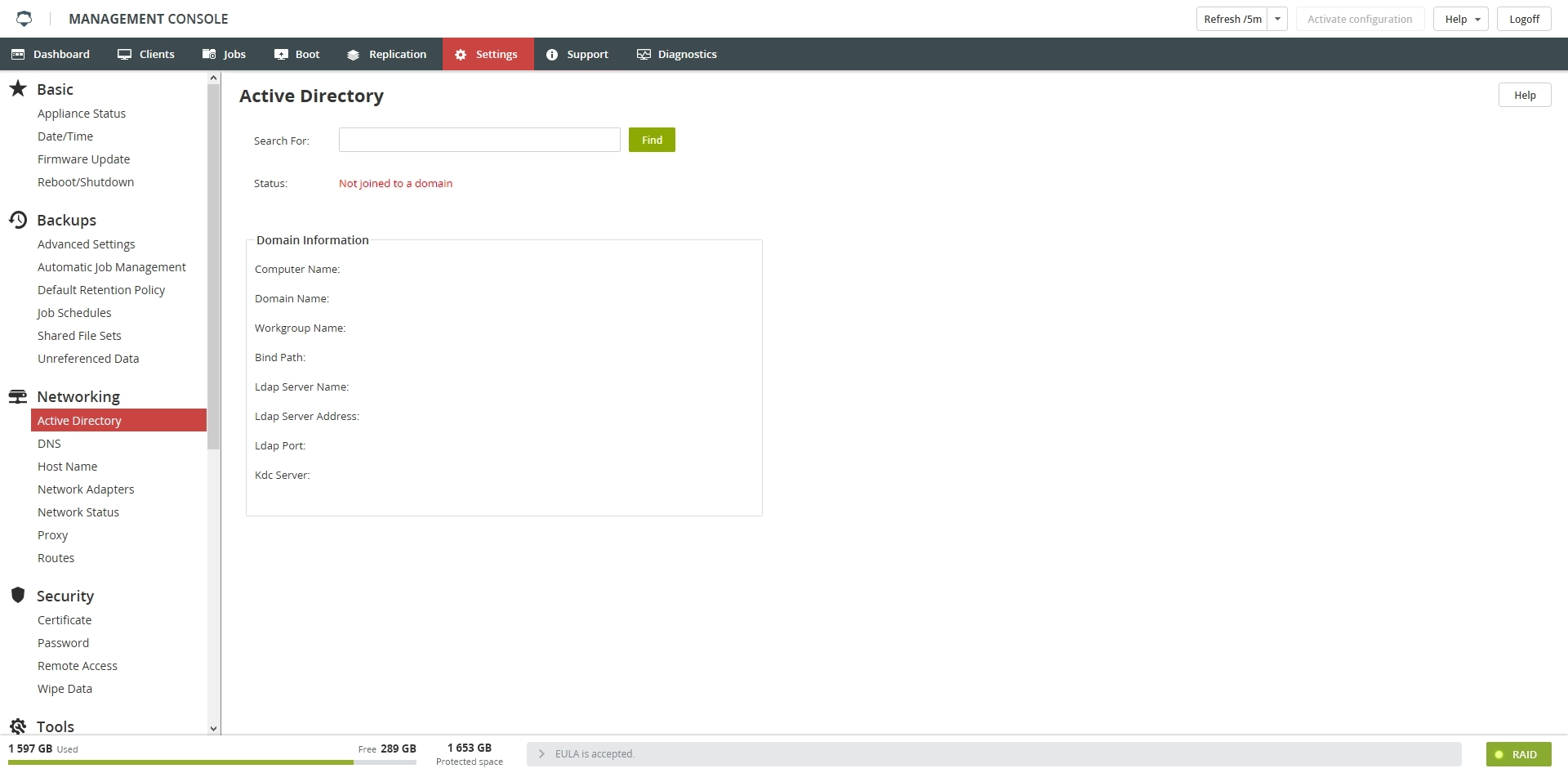Click the Logoff button
Screen dimensions: 1568x773
tap(1524, 19)
